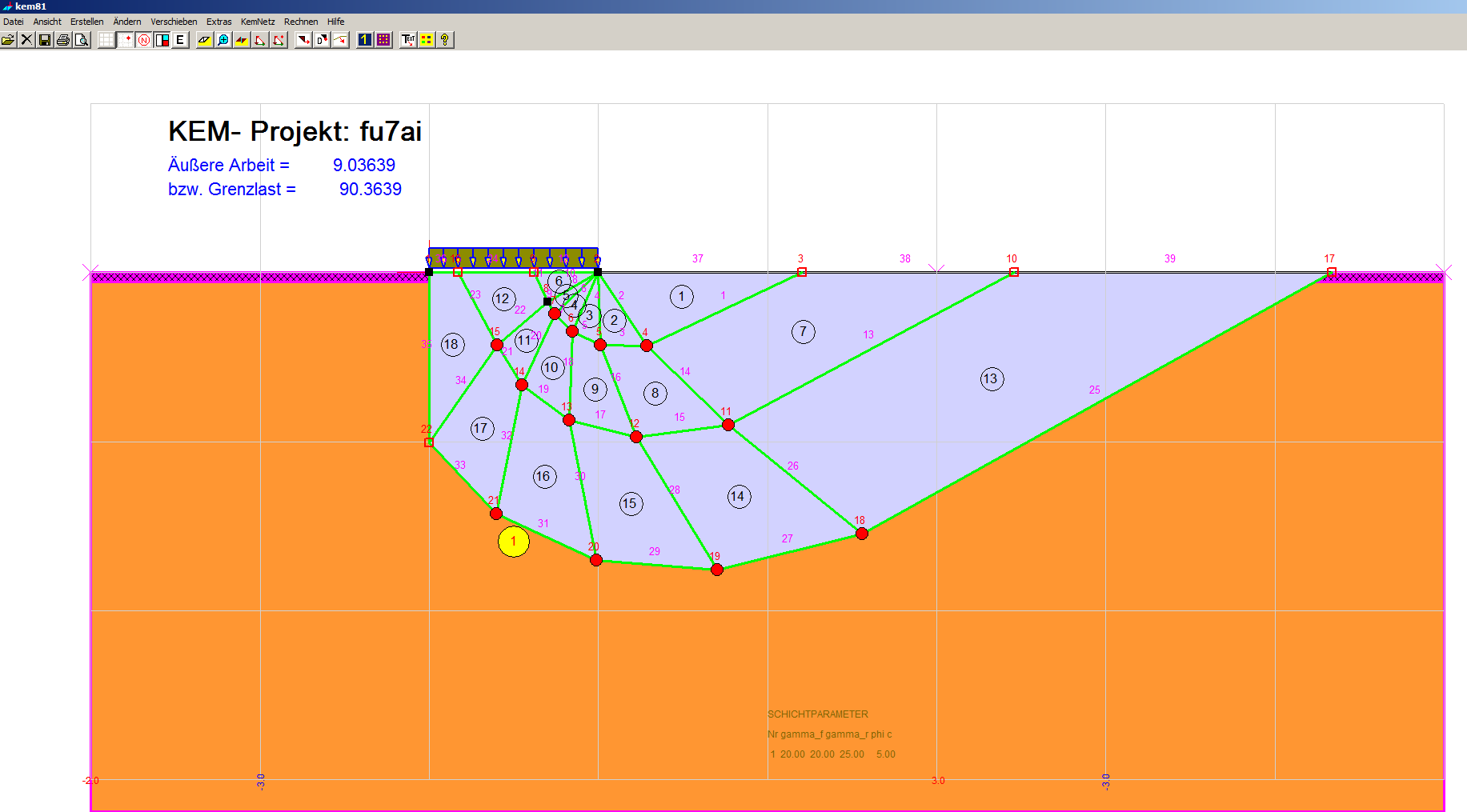
Task: Click the SCHICHTPARAMETER heading
Action: pyautogui.click(x=818, y=714)
